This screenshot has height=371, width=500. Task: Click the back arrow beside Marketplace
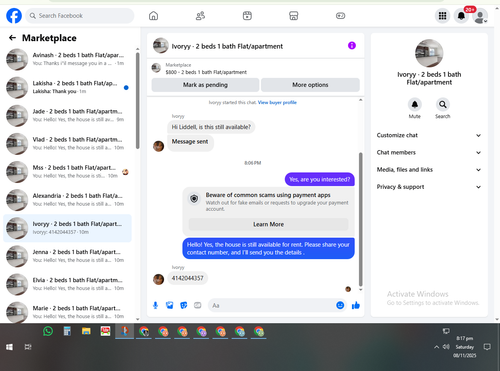pos(12,38)
